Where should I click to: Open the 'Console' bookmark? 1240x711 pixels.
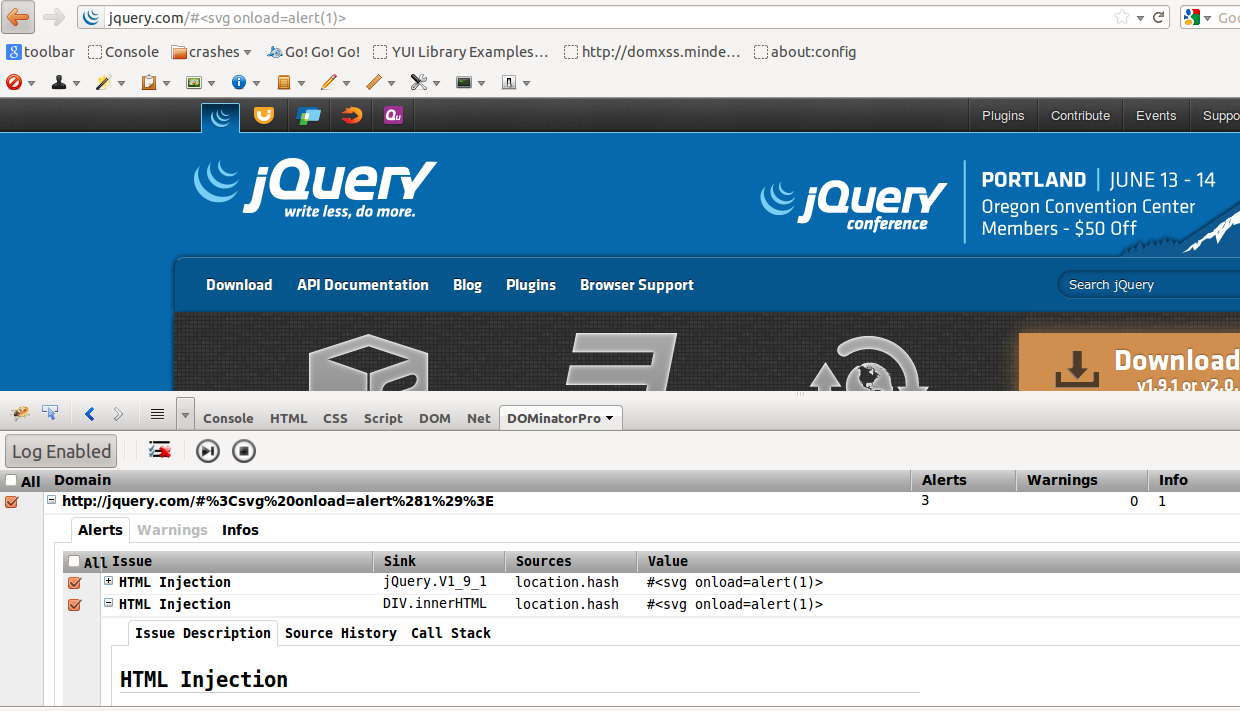pos(123,52)
